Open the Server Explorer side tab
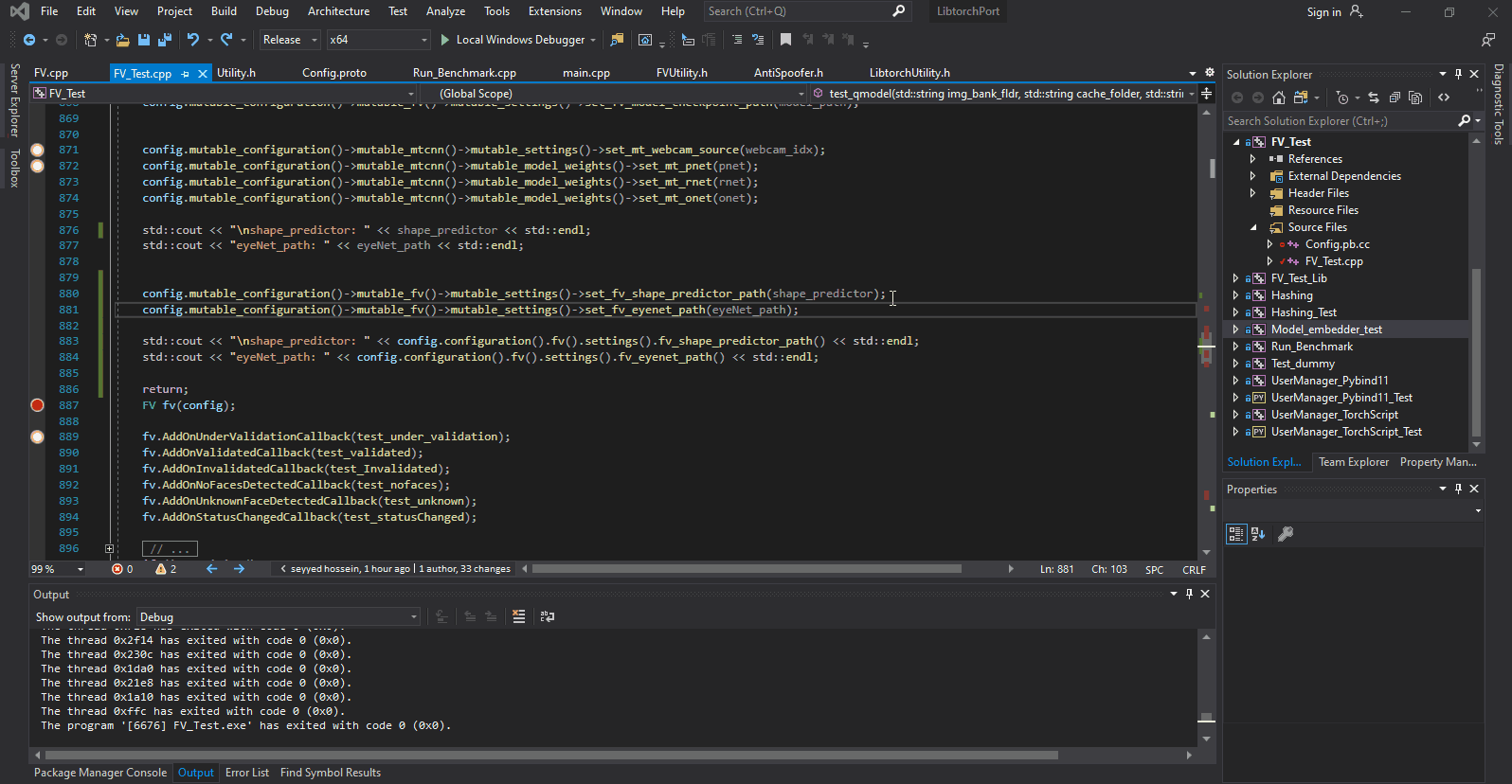1512x784 pixels. coord(14,100)
